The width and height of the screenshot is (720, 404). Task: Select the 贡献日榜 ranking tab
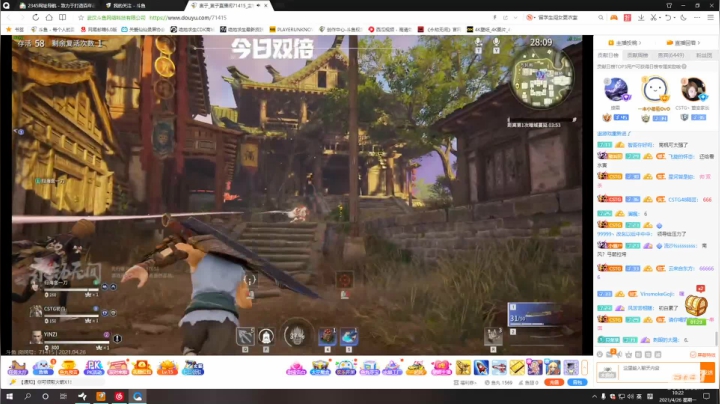point(608,55)
